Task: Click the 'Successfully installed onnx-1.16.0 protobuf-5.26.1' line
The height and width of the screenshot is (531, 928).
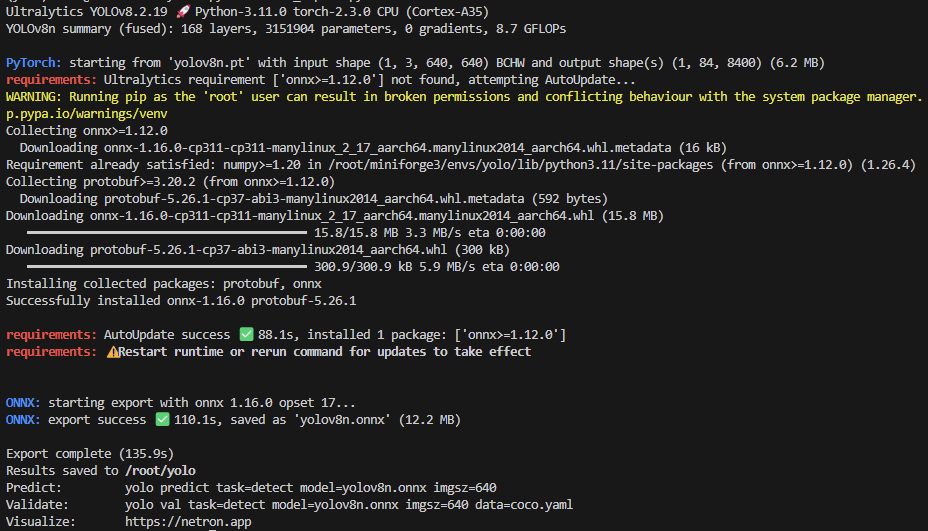Action: click(x=181, y=301)
